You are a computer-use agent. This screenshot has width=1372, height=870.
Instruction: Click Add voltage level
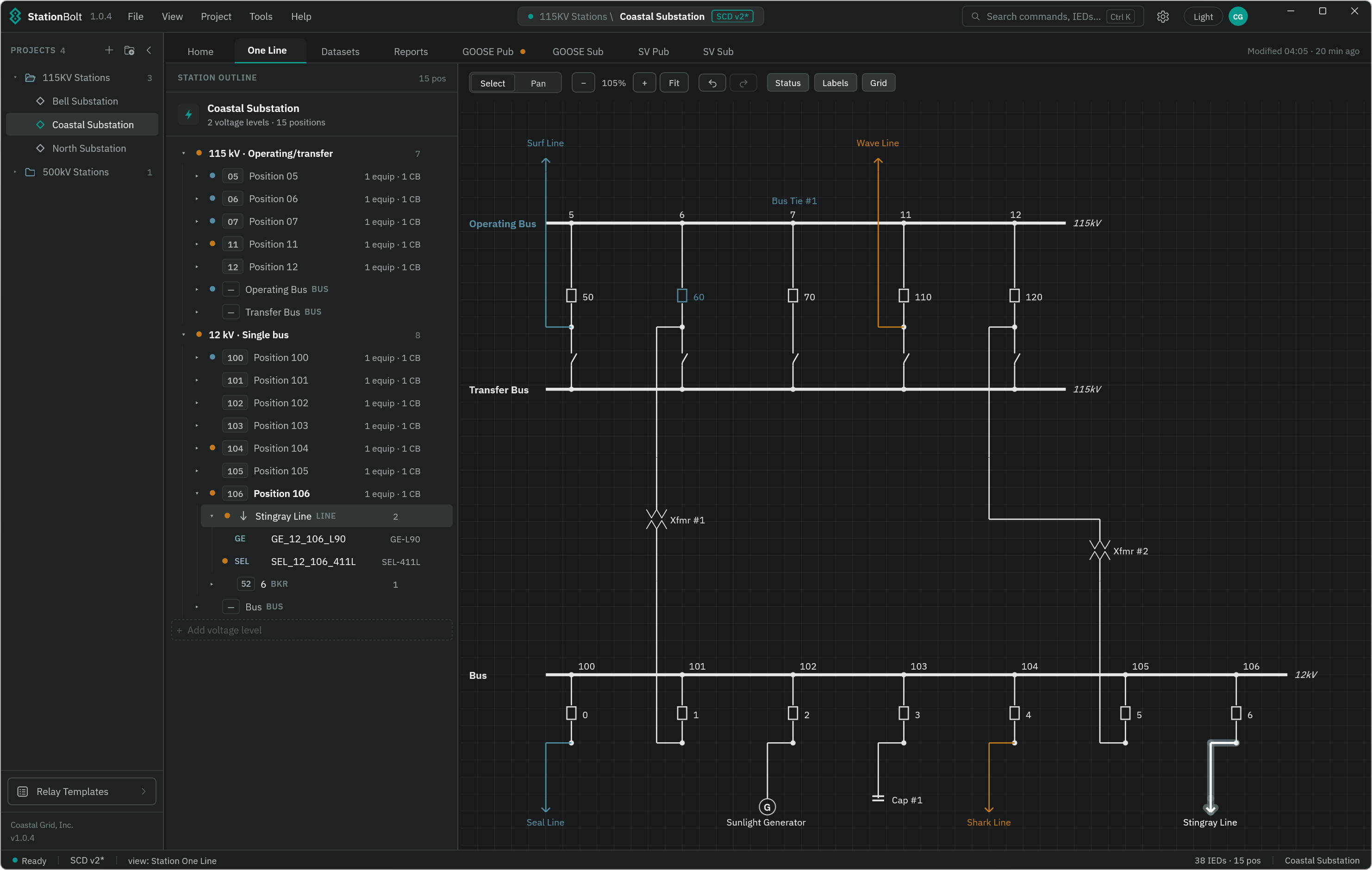(x=312, y=630)
